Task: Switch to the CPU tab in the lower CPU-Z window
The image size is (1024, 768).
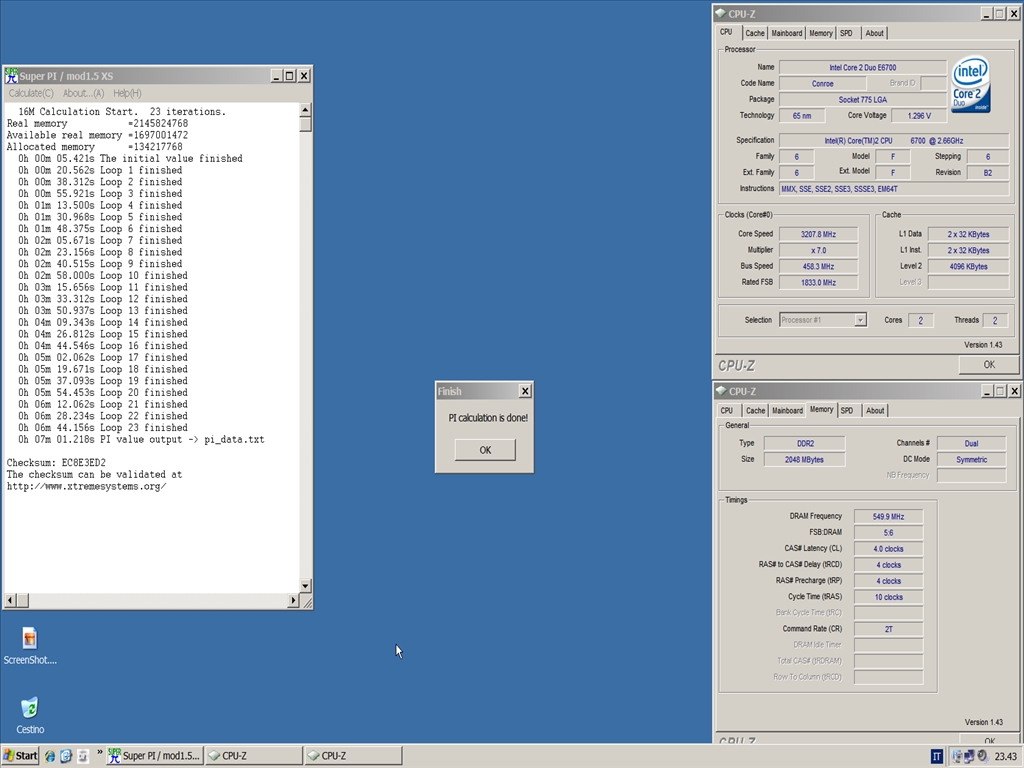Action: (x=727, y=411)
